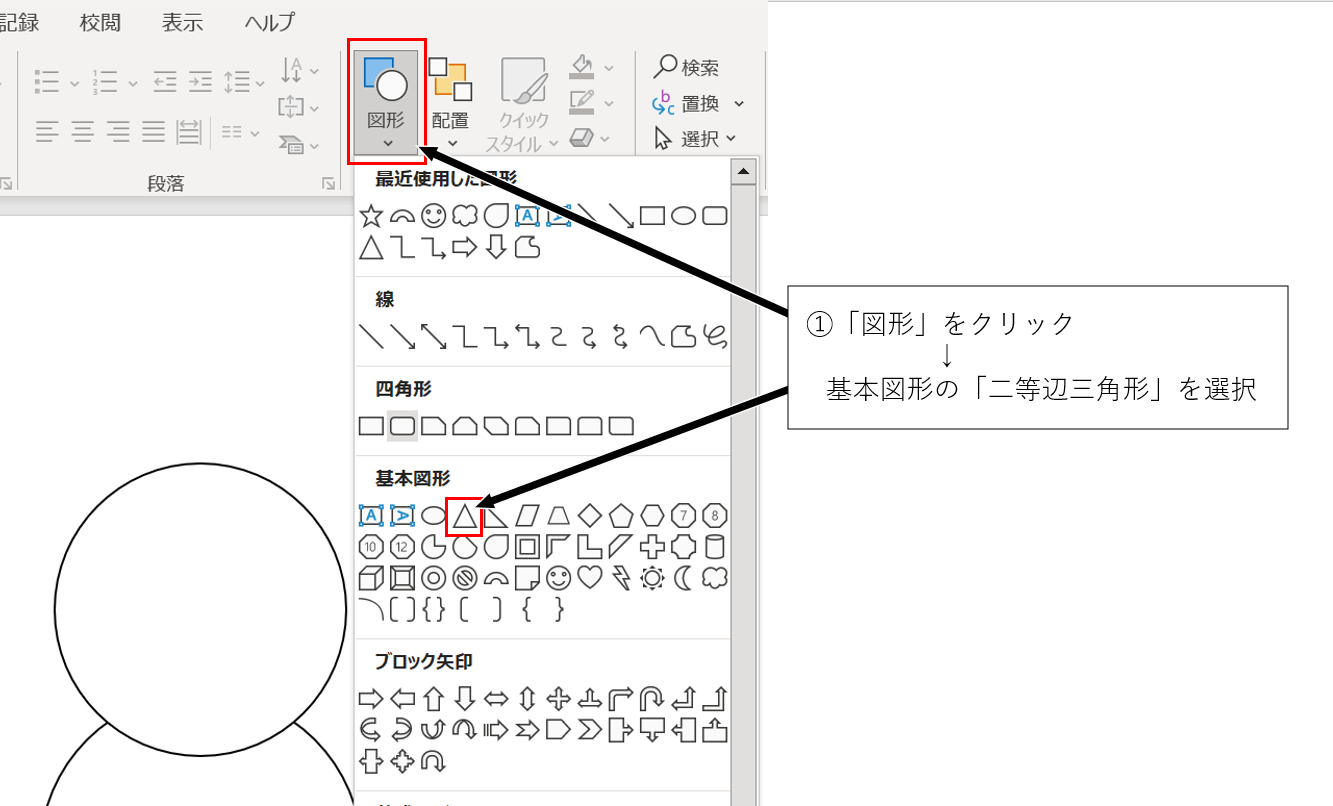
Task: Pick the 5-point star in recent shapes
Action: click(371, 215)
